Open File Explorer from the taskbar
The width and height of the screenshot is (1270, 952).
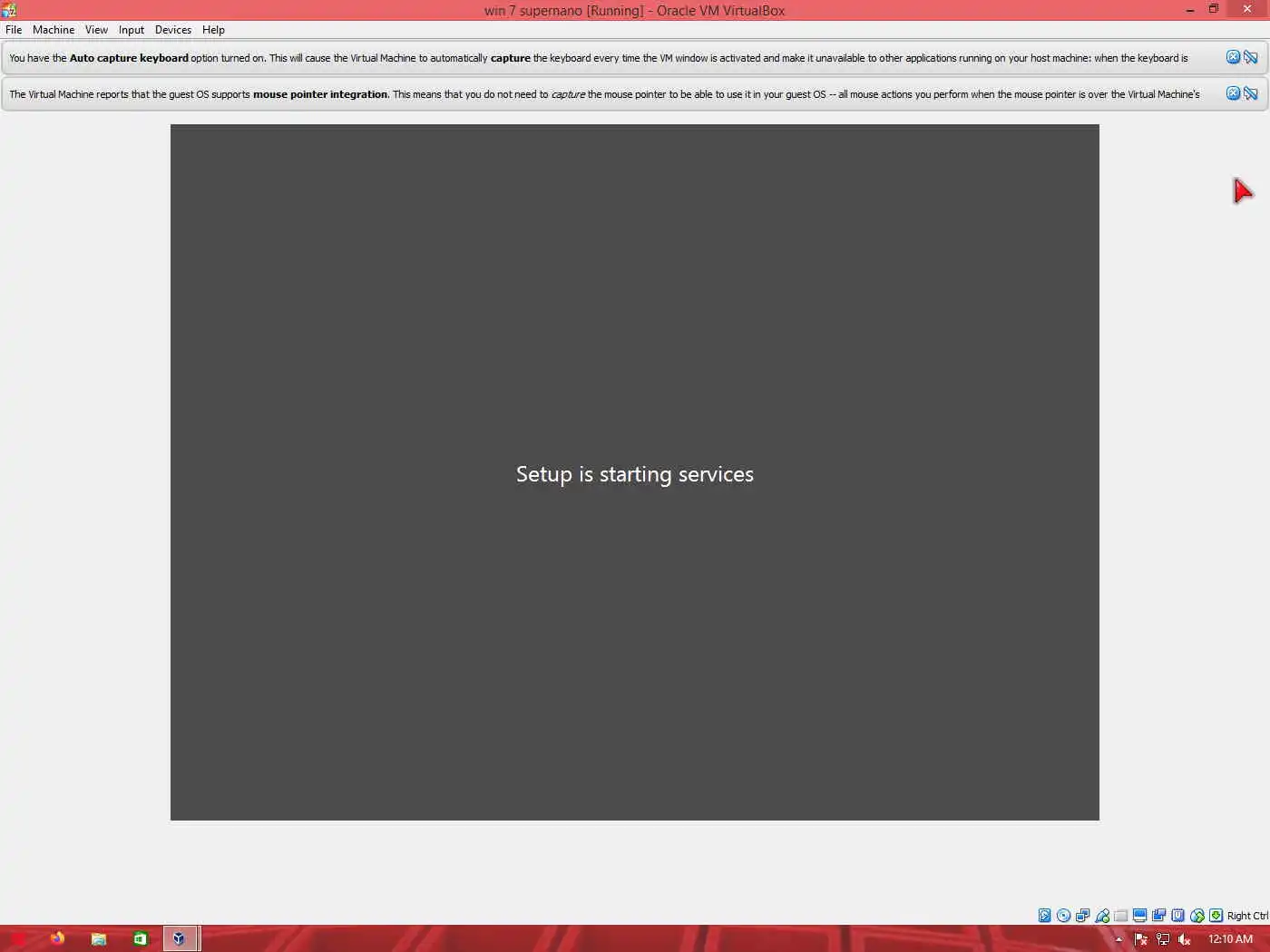coord(98,938)
